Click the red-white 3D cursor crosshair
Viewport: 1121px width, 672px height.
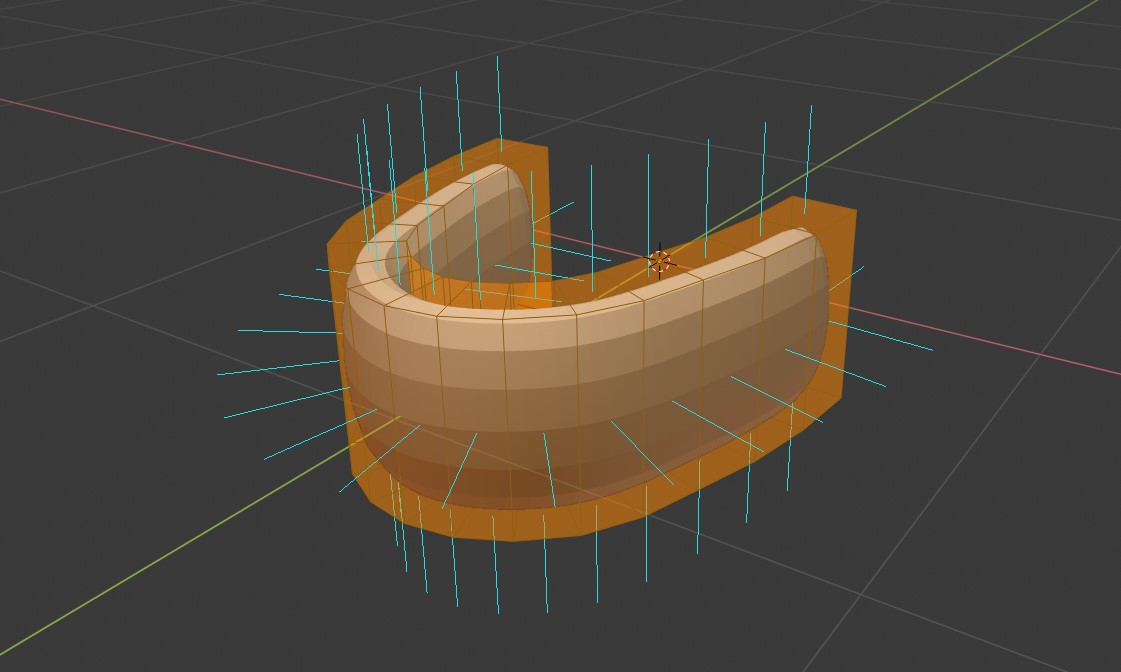(x=660, y=261)
